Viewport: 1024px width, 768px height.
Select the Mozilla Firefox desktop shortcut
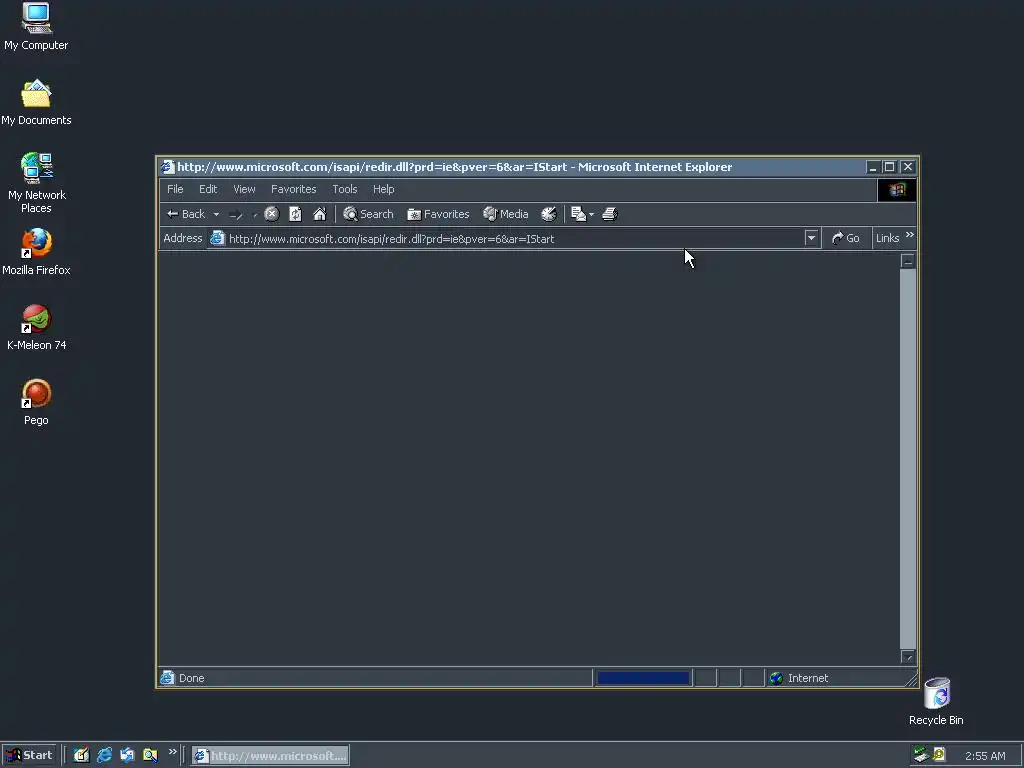coord(36,252)
